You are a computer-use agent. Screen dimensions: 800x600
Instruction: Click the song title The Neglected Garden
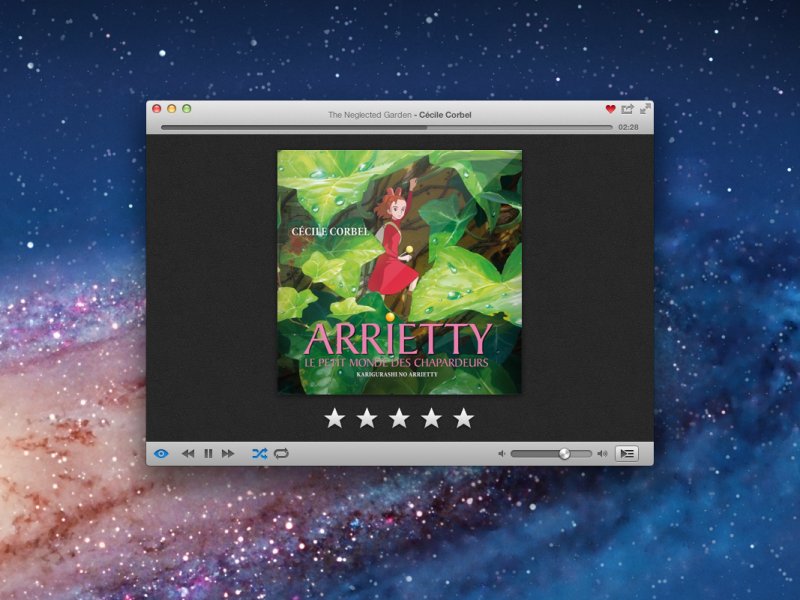coord(370,115)
